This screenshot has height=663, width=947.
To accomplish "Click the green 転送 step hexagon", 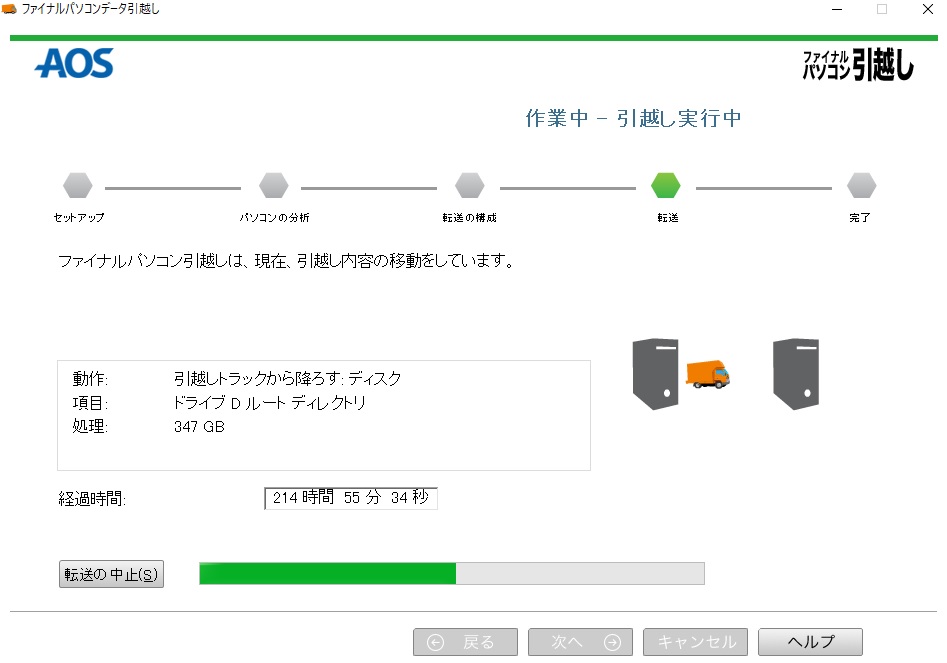I will pos(666,185).
